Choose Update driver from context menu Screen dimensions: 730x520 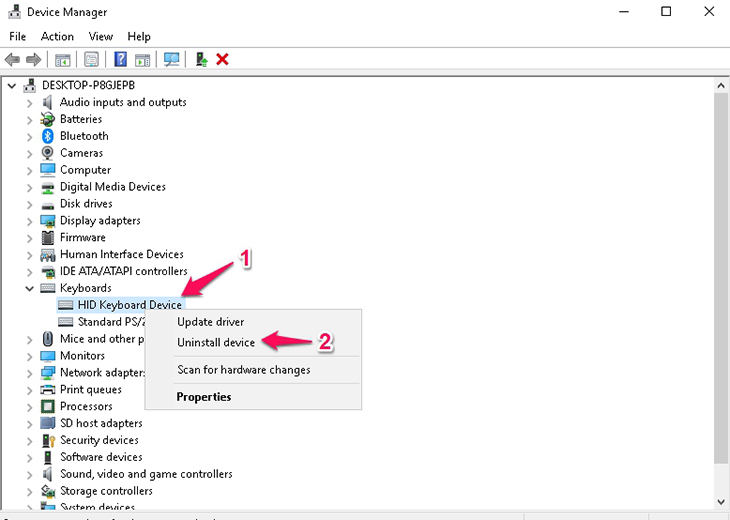(253, 322)
